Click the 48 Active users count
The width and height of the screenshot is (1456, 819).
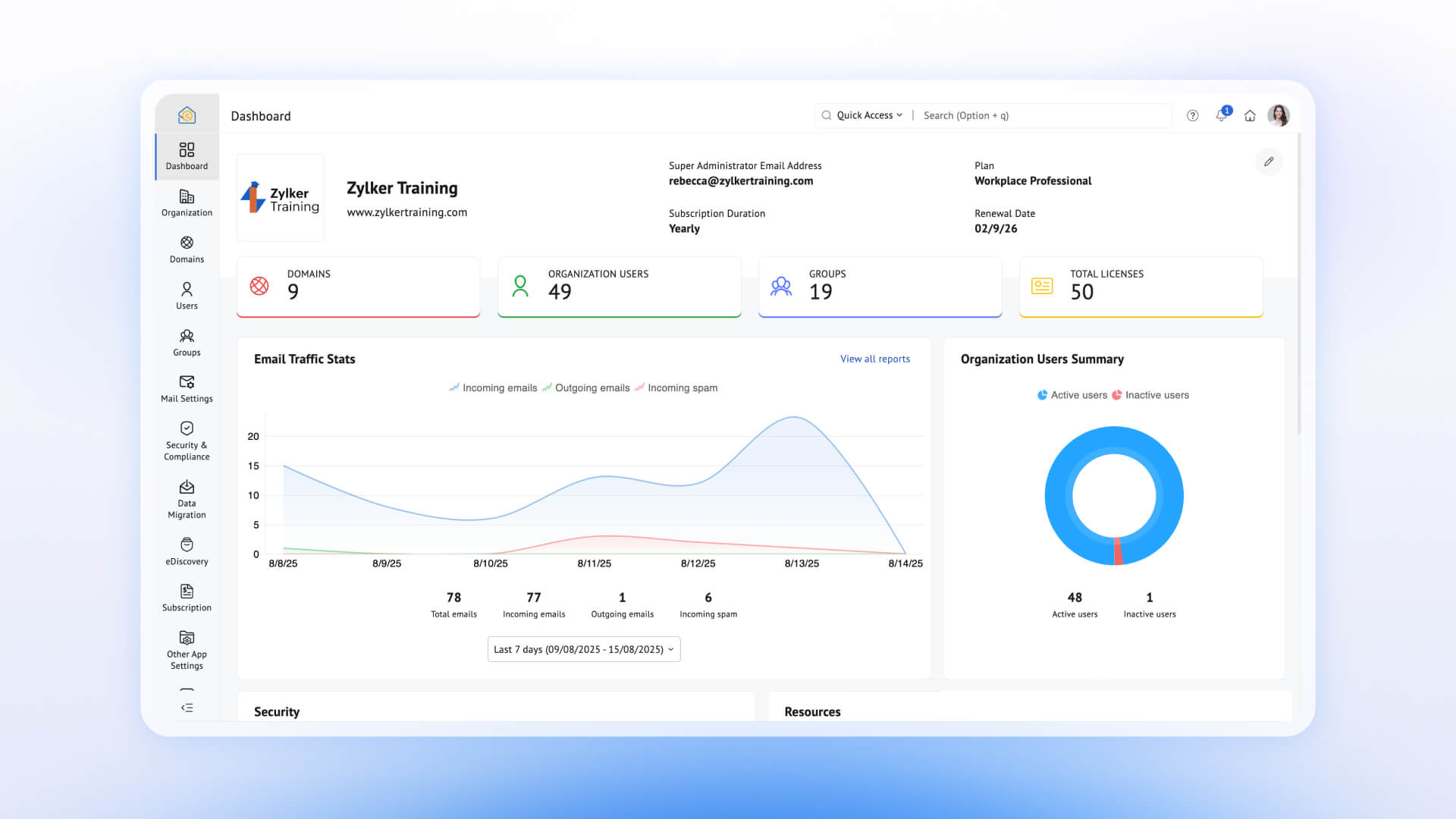click(1075, 604)
